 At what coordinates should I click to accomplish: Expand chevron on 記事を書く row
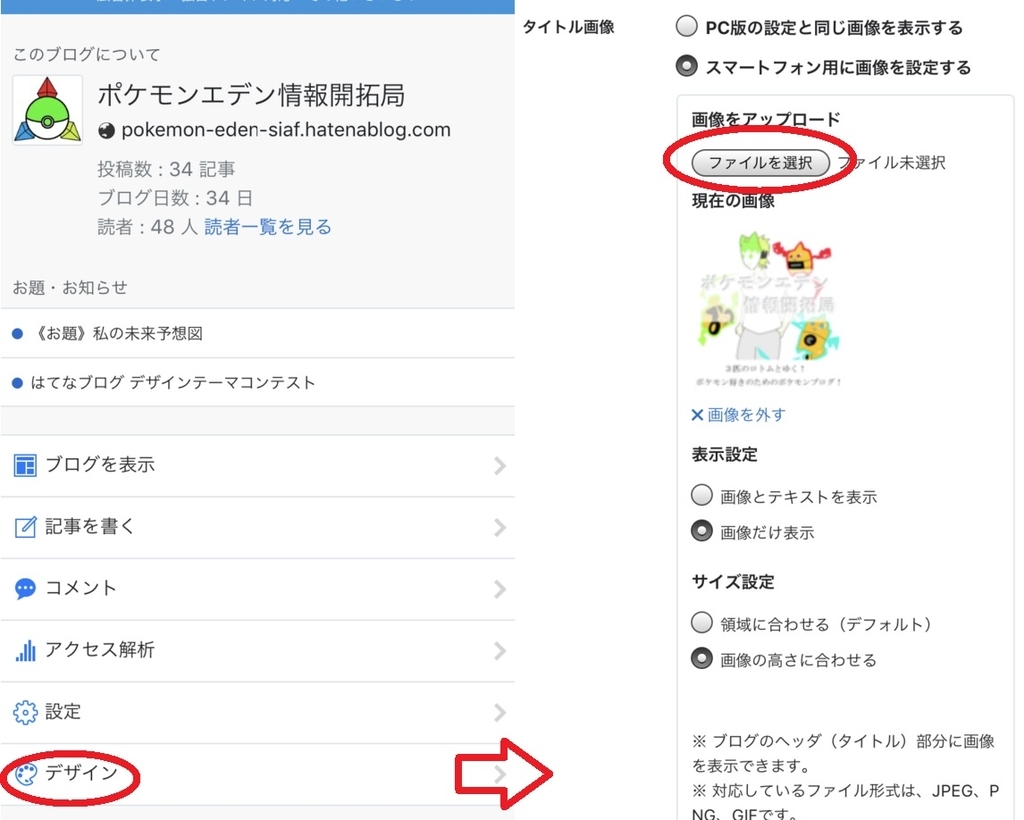click(x=500, y=528)
